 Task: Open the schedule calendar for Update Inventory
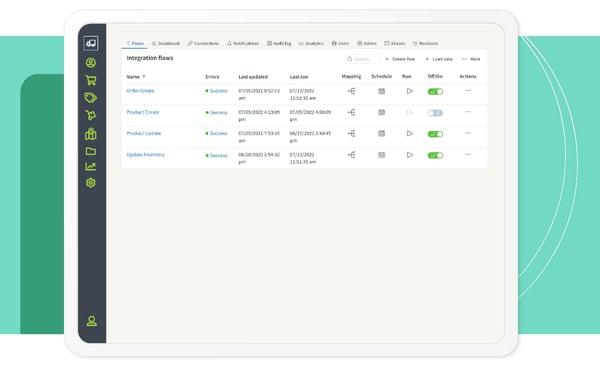pyautogui.click(x=382, y=155)
